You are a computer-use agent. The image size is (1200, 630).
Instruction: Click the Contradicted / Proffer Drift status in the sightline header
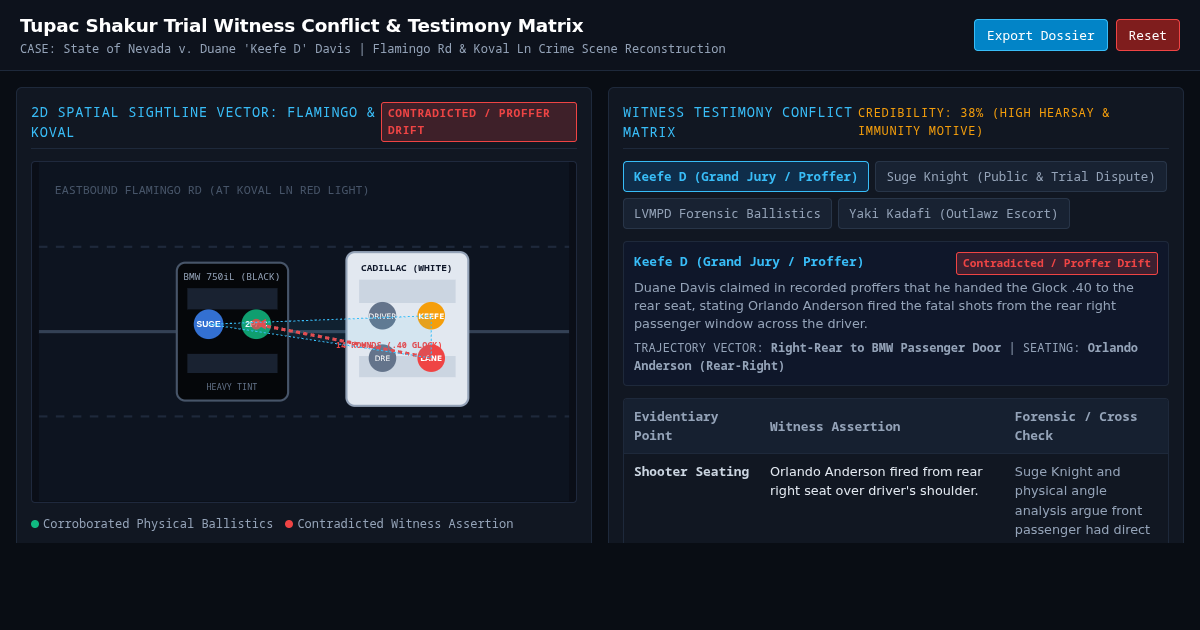(479, 122)
